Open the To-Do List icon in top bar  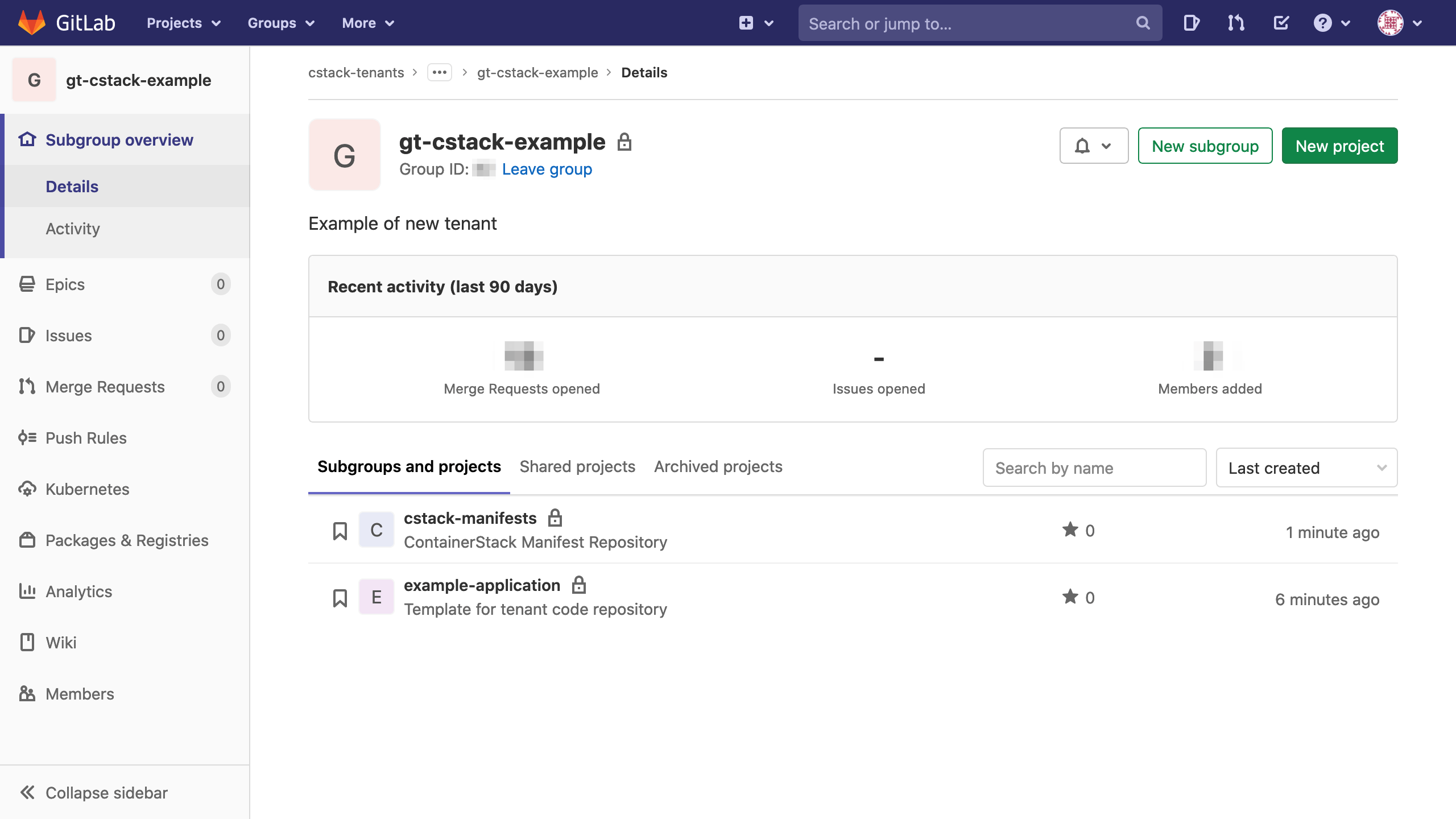(x=1281, y=23)
